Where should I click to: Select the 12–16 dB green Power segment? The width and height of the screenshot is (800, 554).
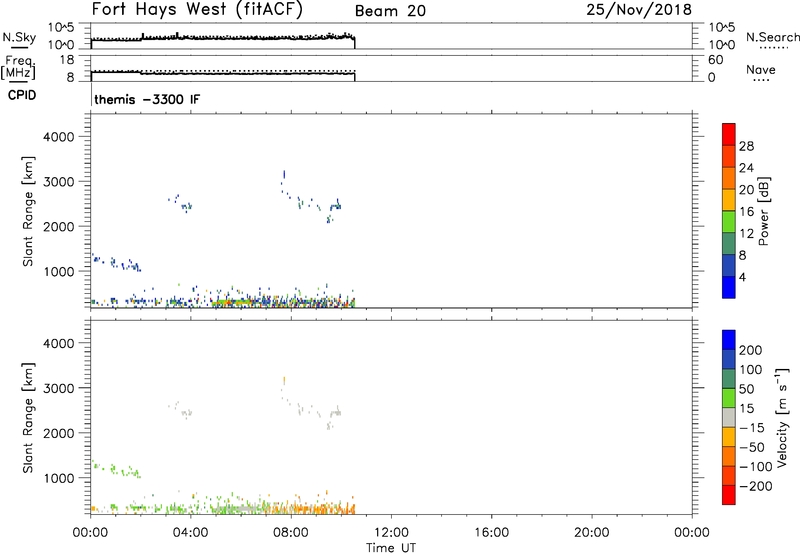pos(729,222)
